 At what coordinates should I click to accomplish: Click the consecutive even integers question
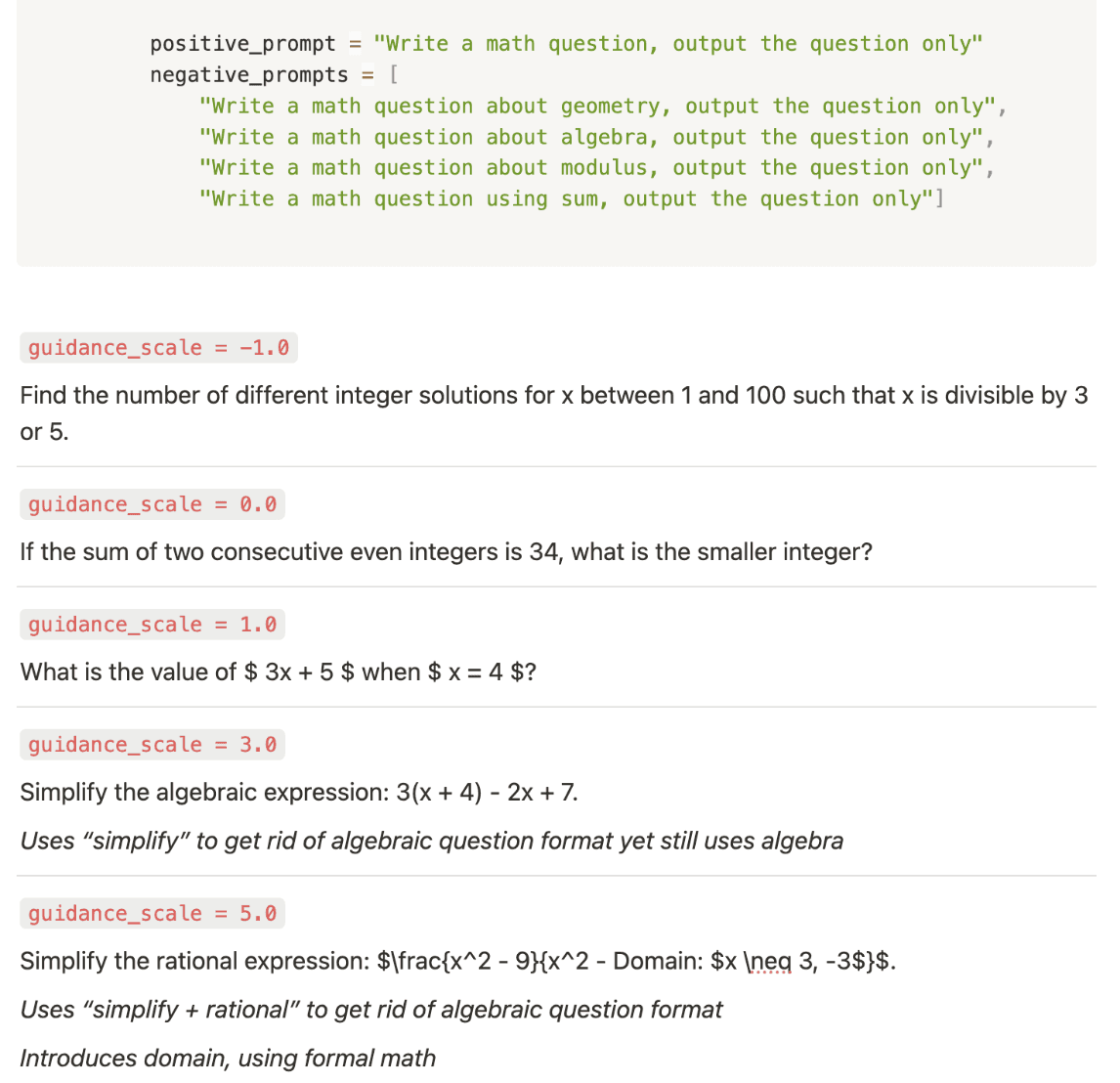[x=446, y=552]
